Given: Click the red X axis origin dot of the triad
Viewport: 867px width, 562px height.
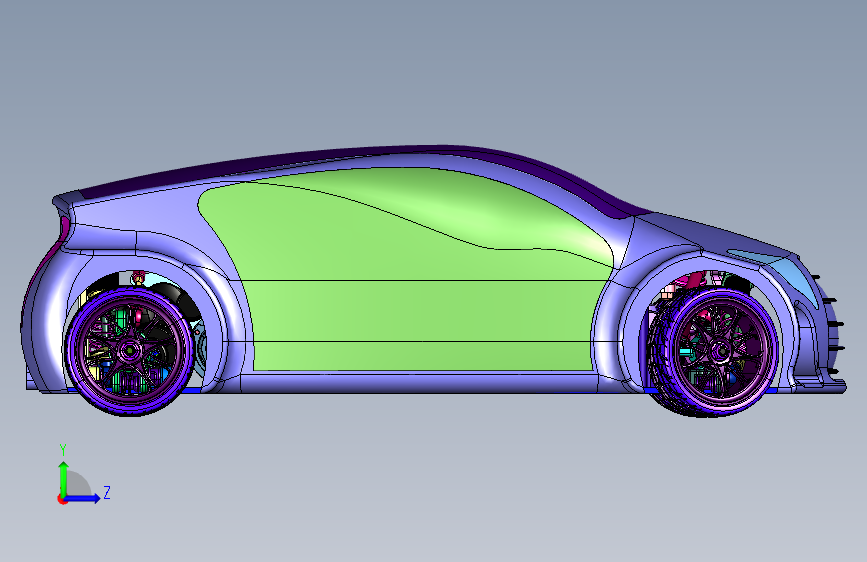Looking at the screenshot, I should (61, 499).
